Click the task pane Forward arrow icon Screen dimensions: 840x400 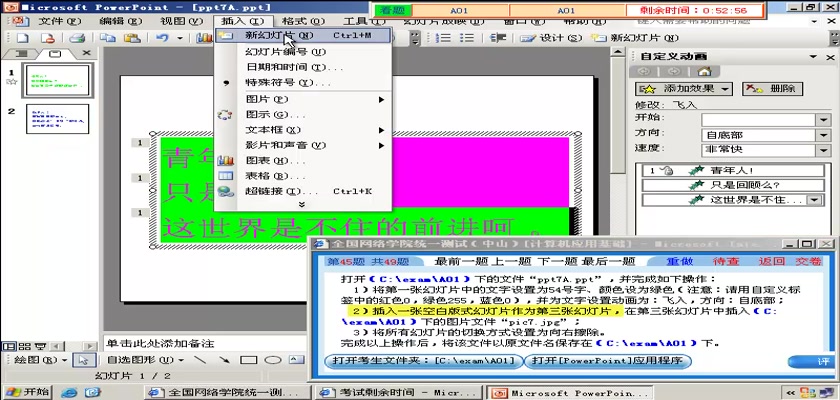(x=674, y=71)
